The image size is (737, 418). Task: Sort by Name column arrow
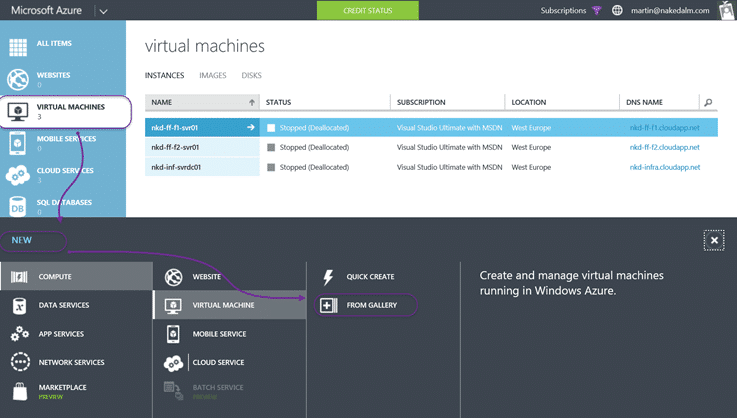[252, 103]
